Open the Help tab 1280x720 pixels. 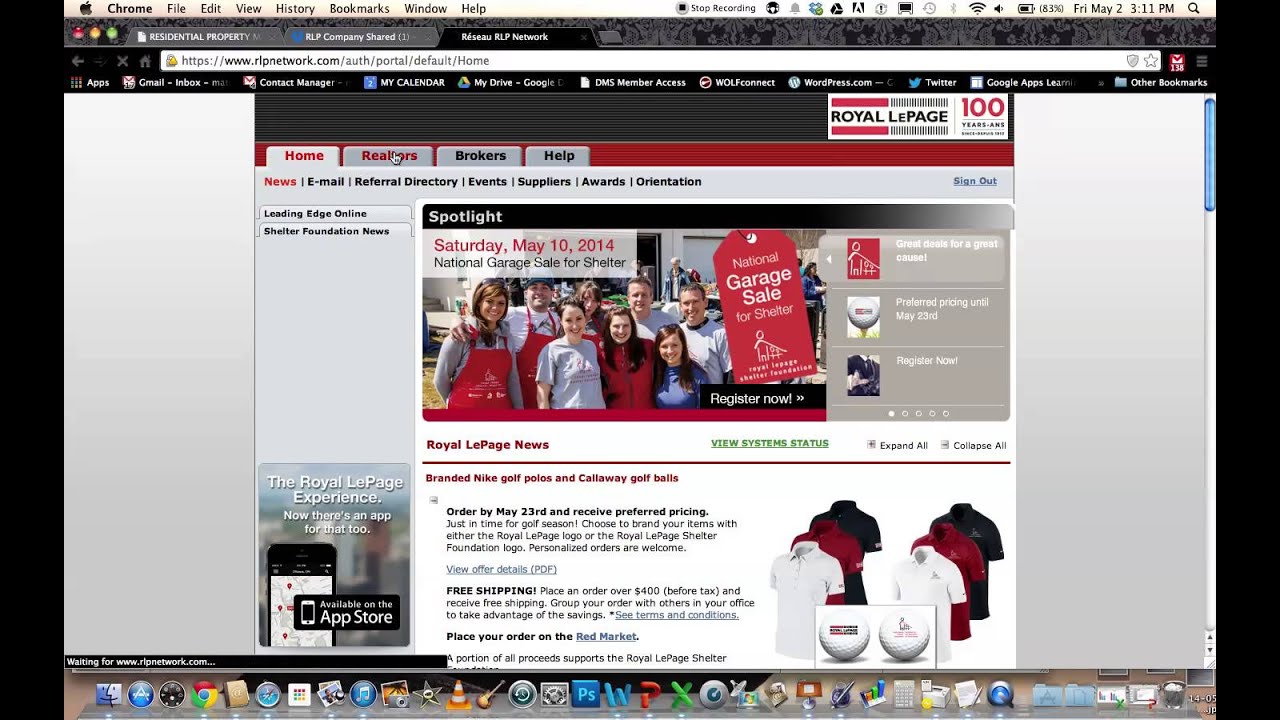tap(558, 156)
